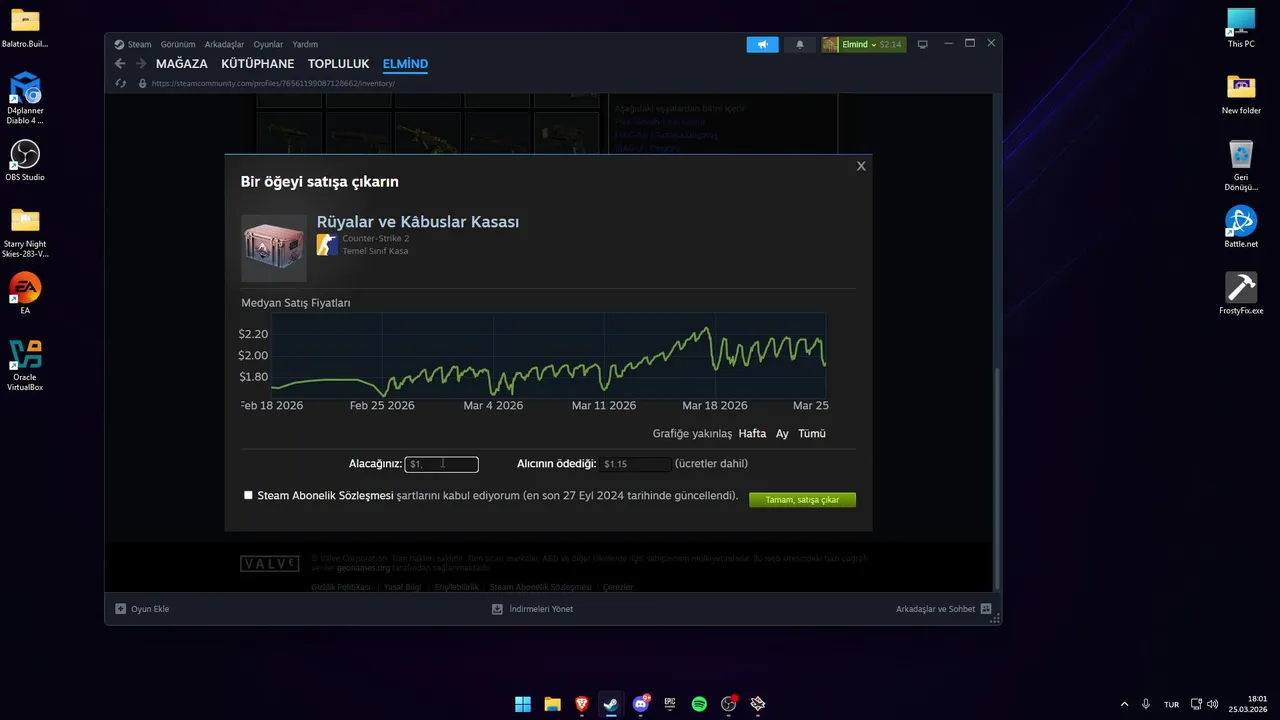Viewport: 1280px width, 720px height.
Task: Open the Balatro.Build desktop folder
Action: [x=25, y=27]
